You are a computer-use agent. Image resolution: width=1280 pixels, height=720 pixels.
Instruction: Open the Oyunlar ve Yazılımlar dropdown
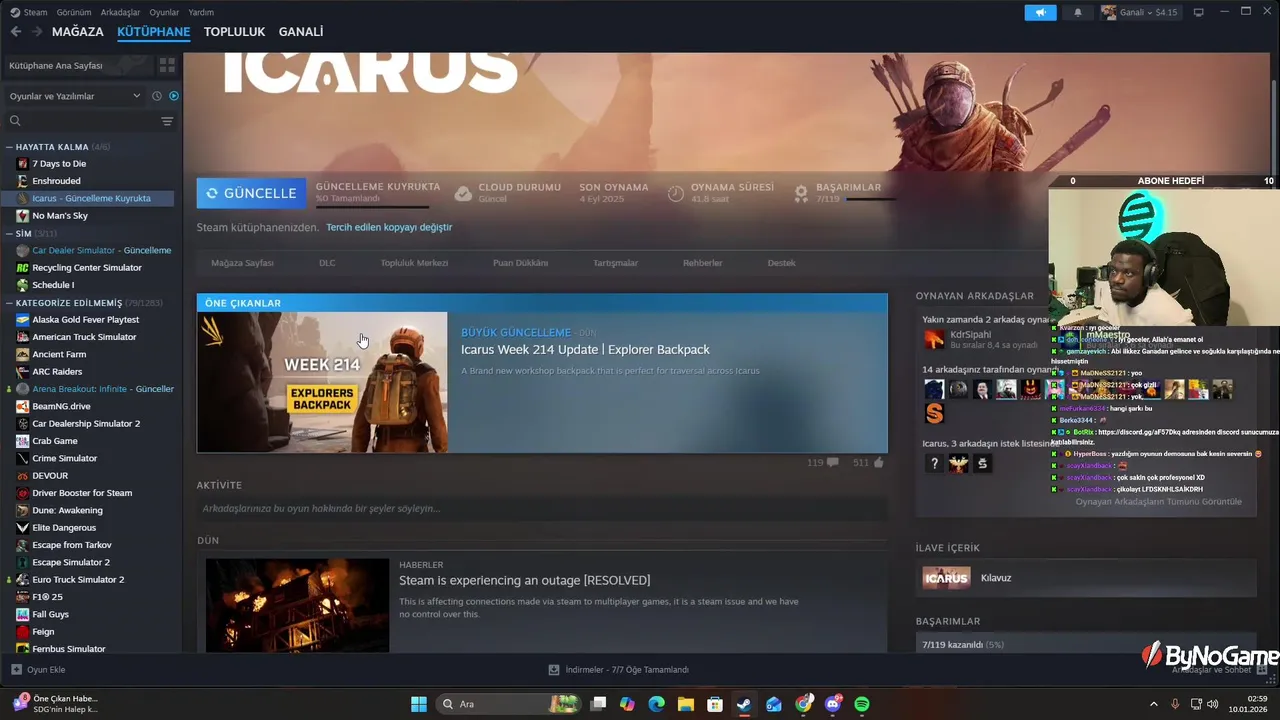point(75,96)
